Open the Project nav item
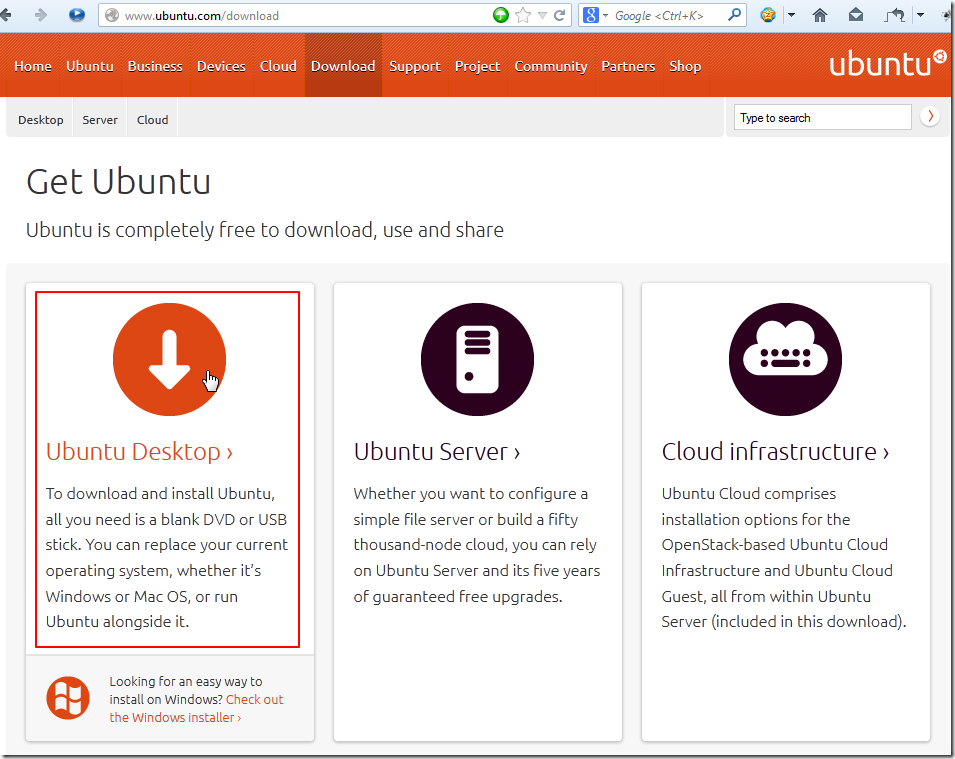955x759 pixels. (x=478, y=66)
